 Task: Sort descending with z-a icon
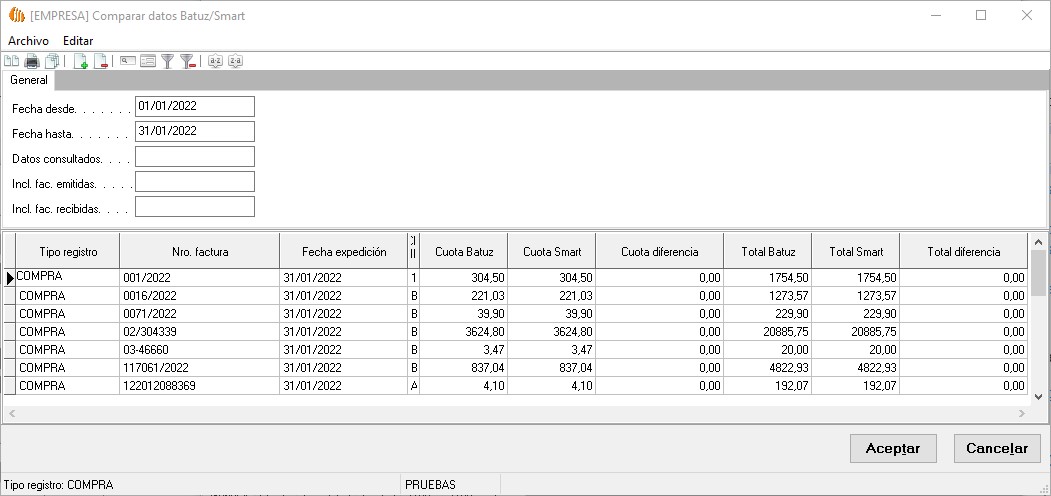click(x=235, y=62)
